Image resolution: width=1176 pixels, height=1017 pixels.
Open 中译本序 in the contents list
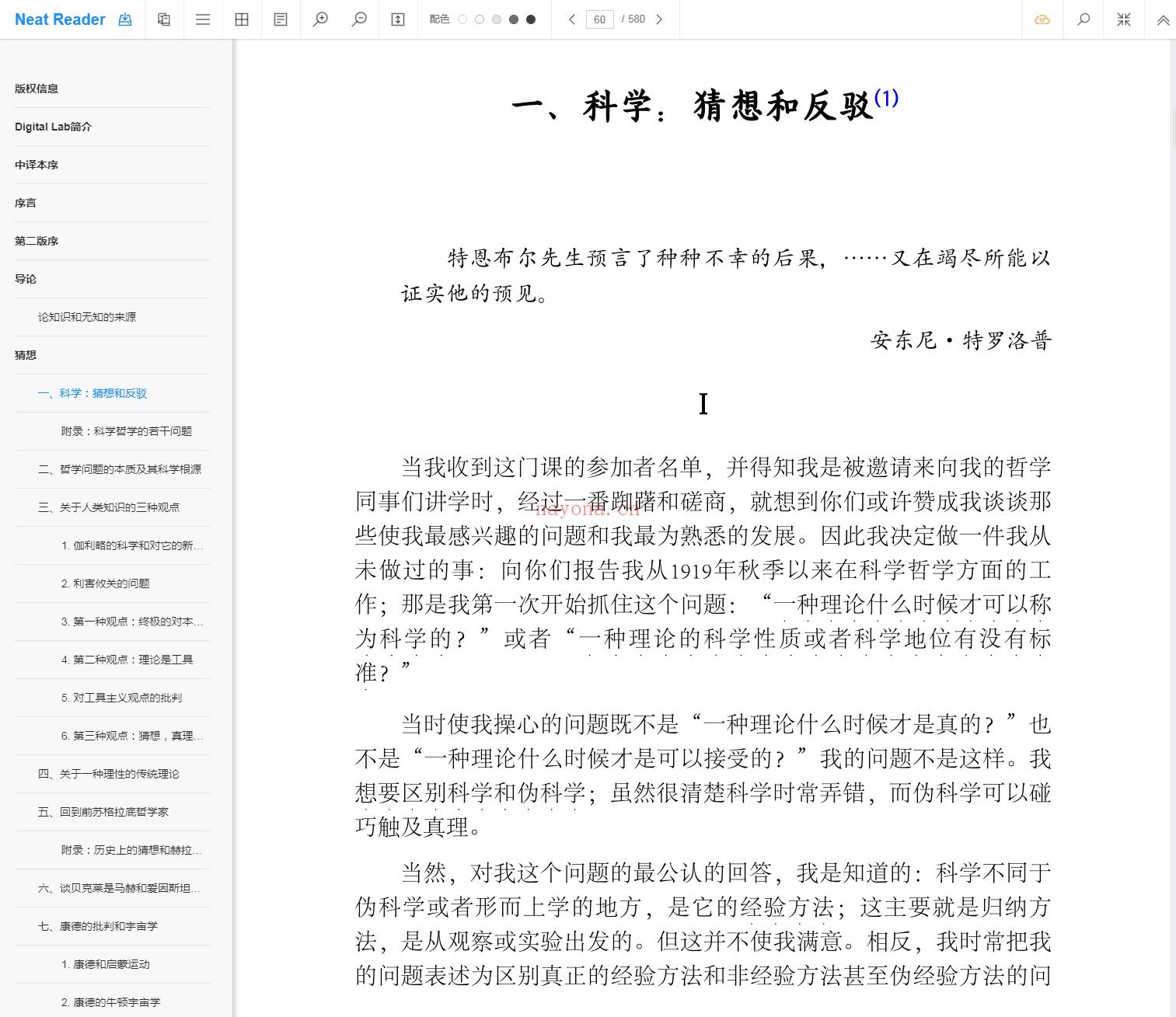tap(113, 165)
